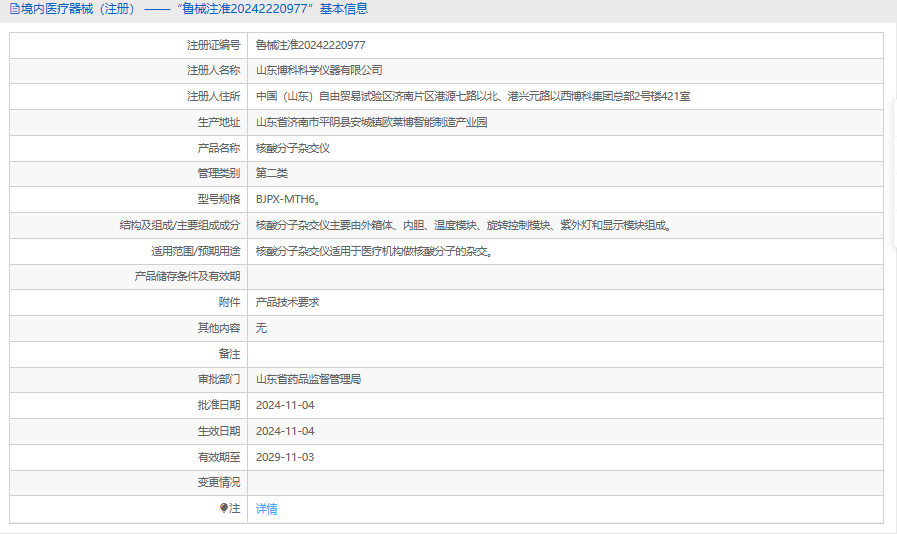Viewport: 897px width, 534px height.
Task: Open the 详情 link
Action: point(267,509)
